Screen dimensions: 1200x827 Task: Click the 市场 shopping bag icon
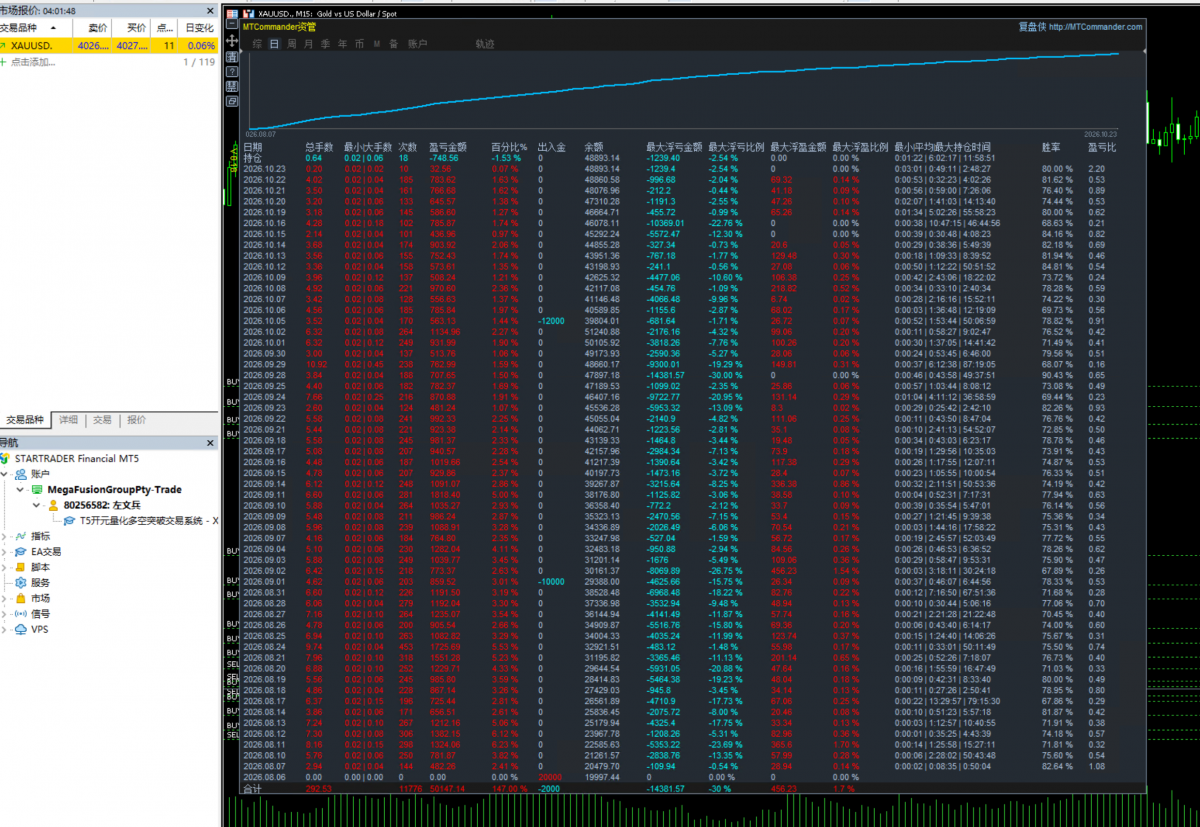pyautogui.click(x=21, y=598)
